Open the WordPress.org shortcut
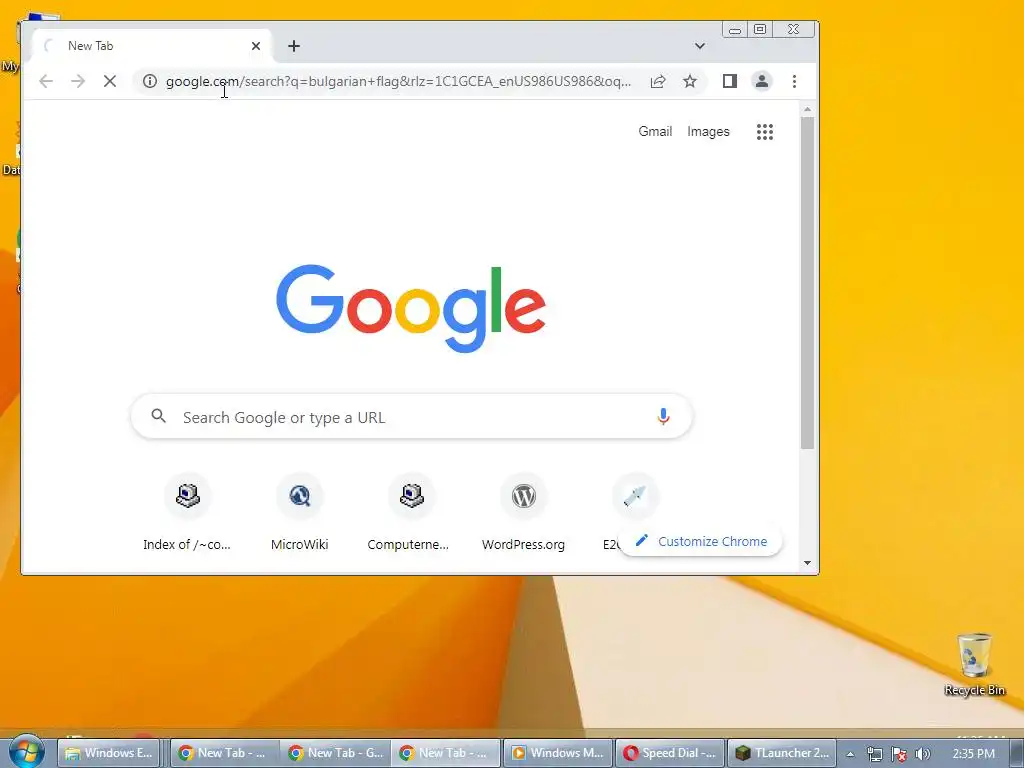 pos(523,513)
